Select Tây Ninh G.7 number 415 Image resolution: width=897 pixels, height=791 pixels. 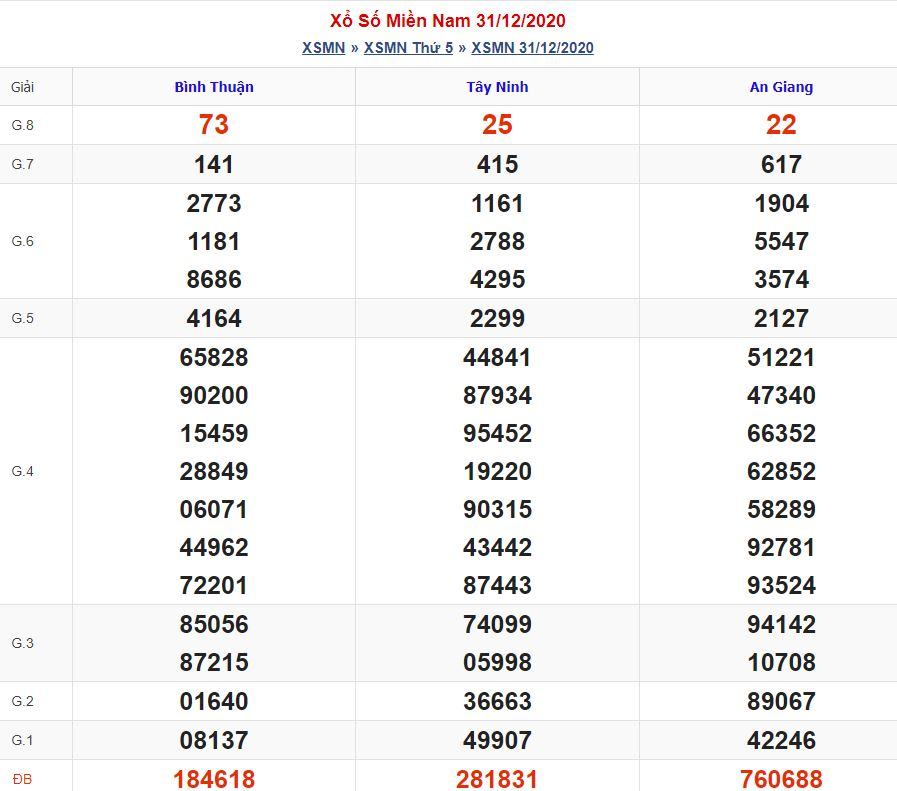pos(497,165)
